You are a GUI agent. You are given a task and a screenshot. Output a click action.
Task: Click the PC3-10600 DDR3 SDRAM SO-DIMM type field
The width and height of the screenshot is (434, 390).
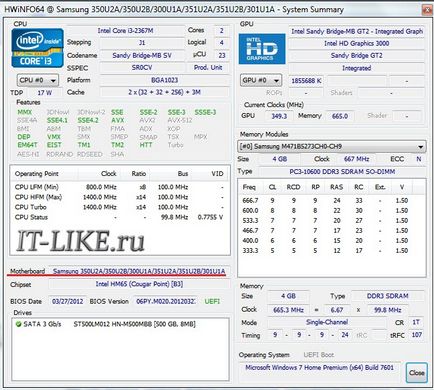click(342, 172)
